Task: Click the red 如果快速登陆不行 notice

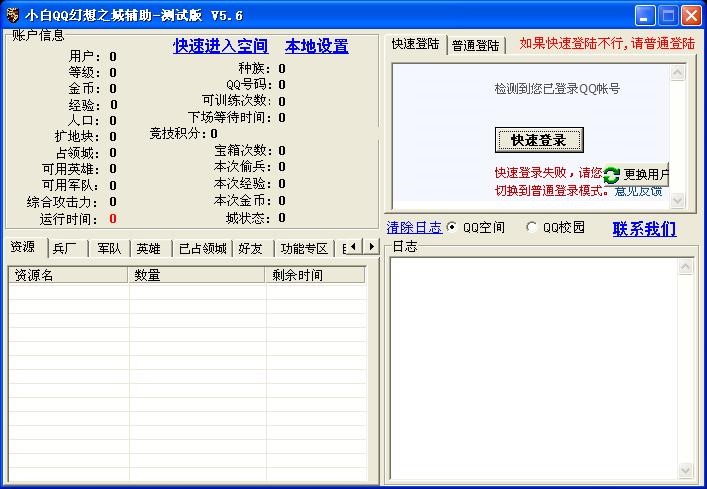Action: click(607, 43)
